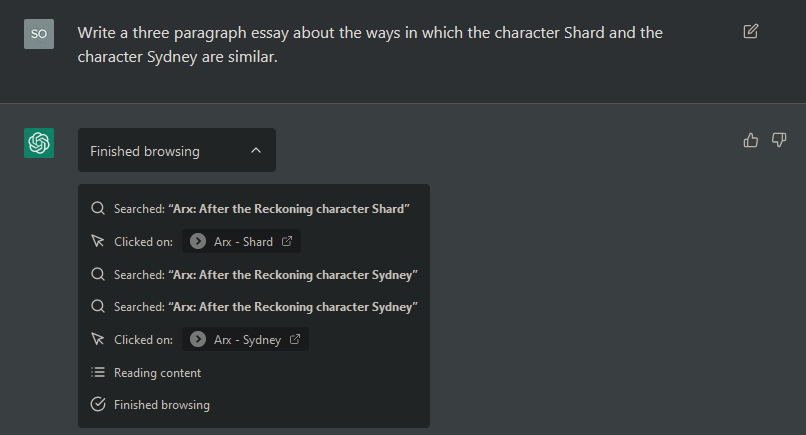The height and width of the screenshot is (435, 806).
Task: Click the cursor icon beside first Clicked on
Action: tap(98, 241)
